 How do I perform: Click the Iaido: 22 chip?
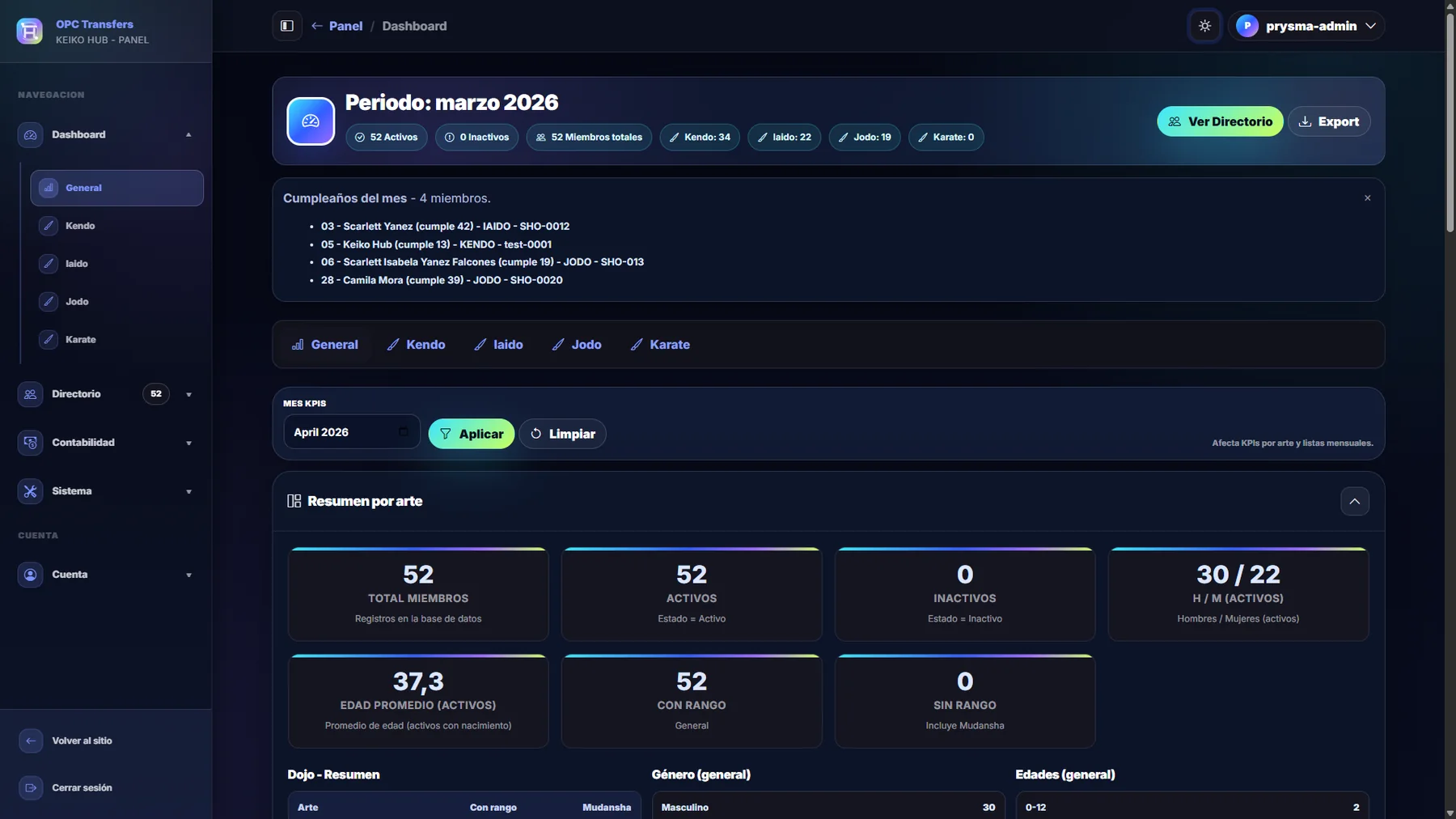[784, 138]
